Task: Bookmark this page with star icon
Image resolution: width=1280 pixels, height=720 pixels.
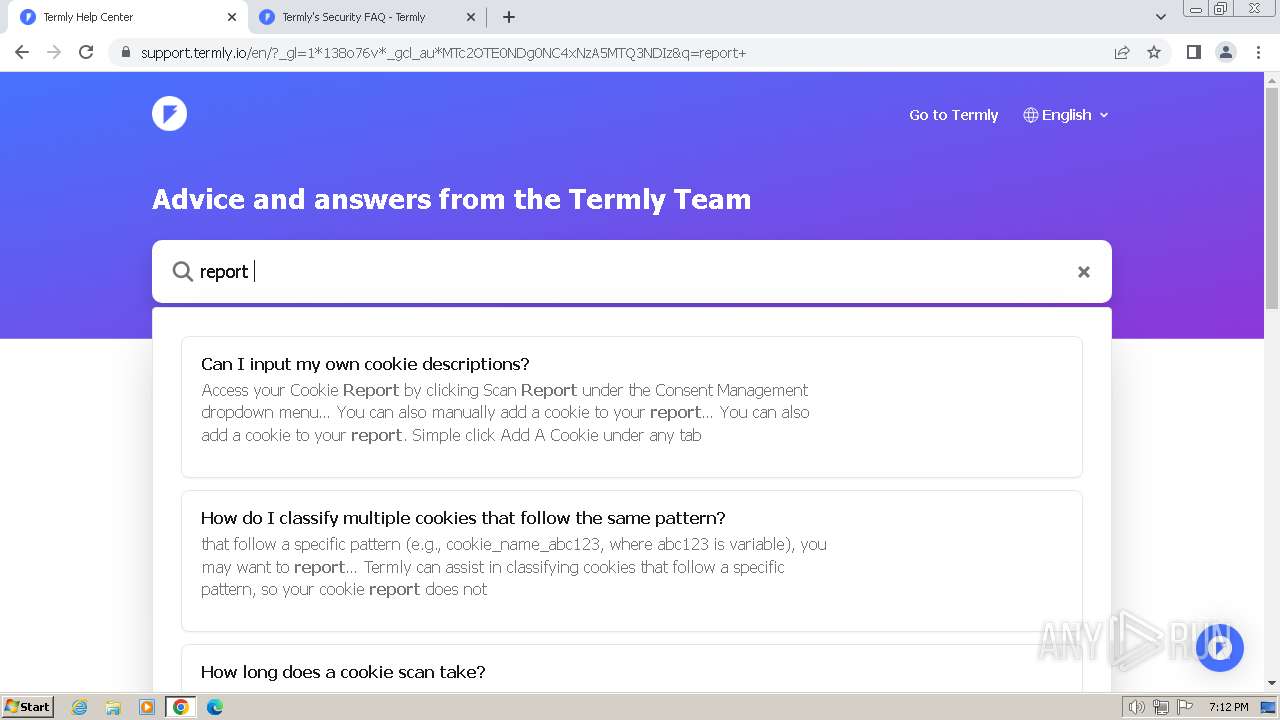Action: (1154, 52)
